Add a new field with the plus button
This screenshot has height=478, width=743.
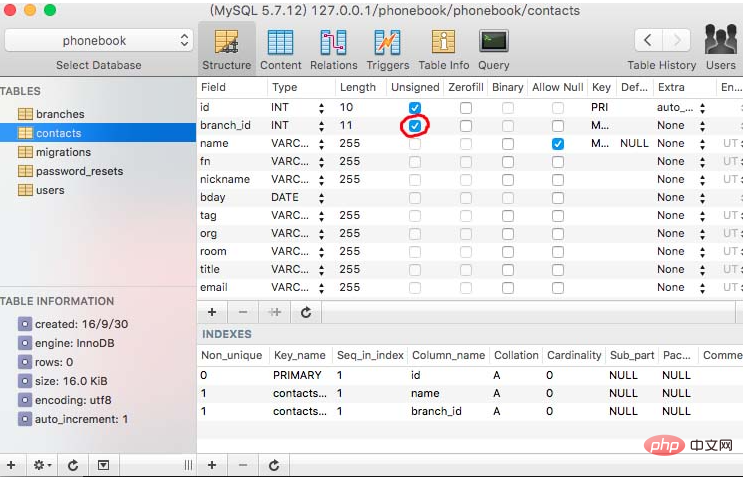click(x=212, y=312)
